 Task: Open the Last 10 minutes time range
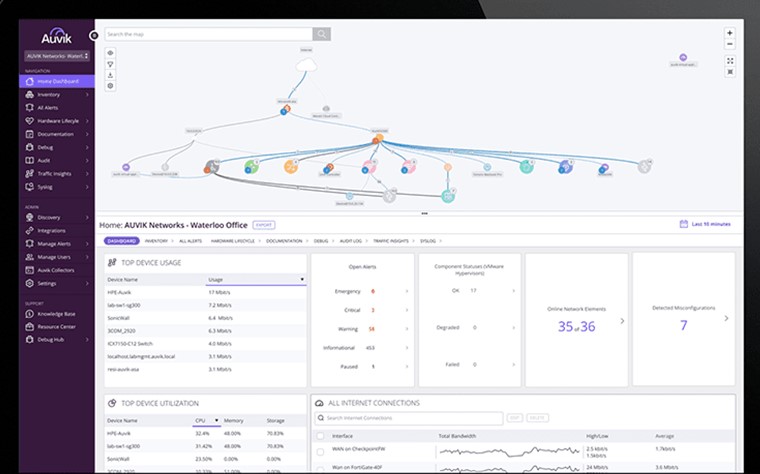pyautogui.click(x=705, y=224)
